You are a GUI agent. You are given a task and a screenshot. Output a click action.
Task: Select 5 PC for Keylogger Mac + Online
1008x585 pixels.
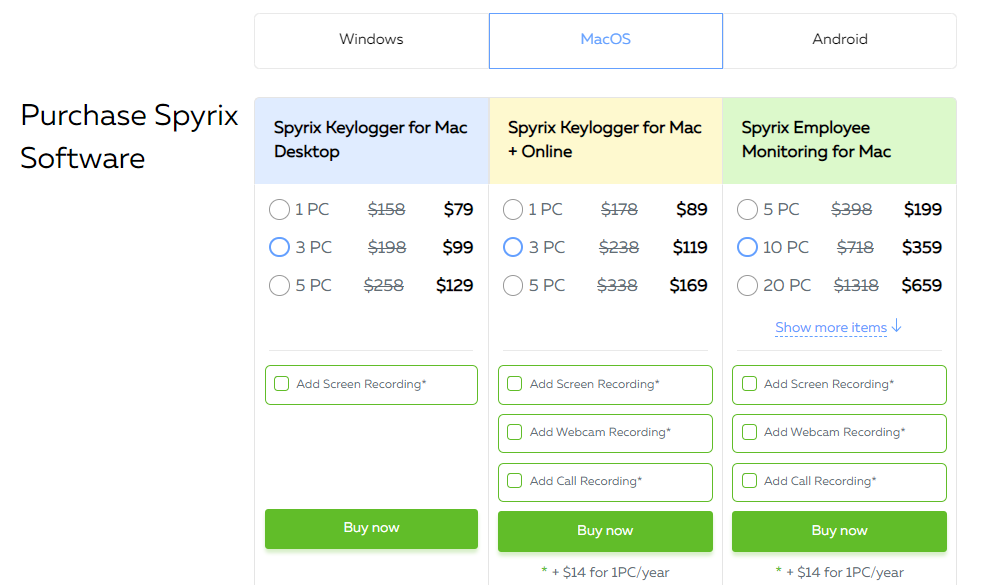[x=513, y=285]
